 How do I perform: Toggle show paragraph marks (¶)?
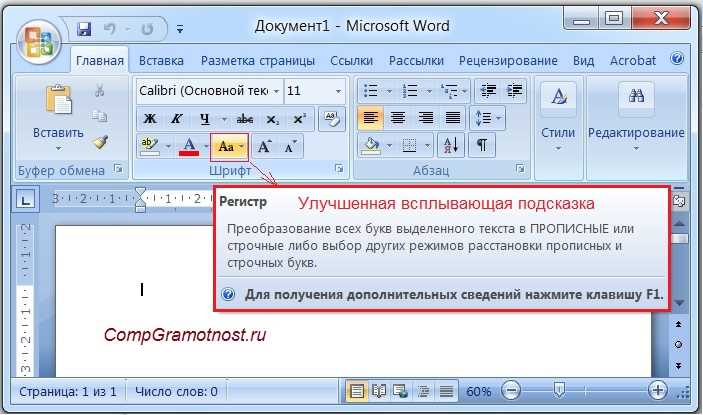coord(481,146)
